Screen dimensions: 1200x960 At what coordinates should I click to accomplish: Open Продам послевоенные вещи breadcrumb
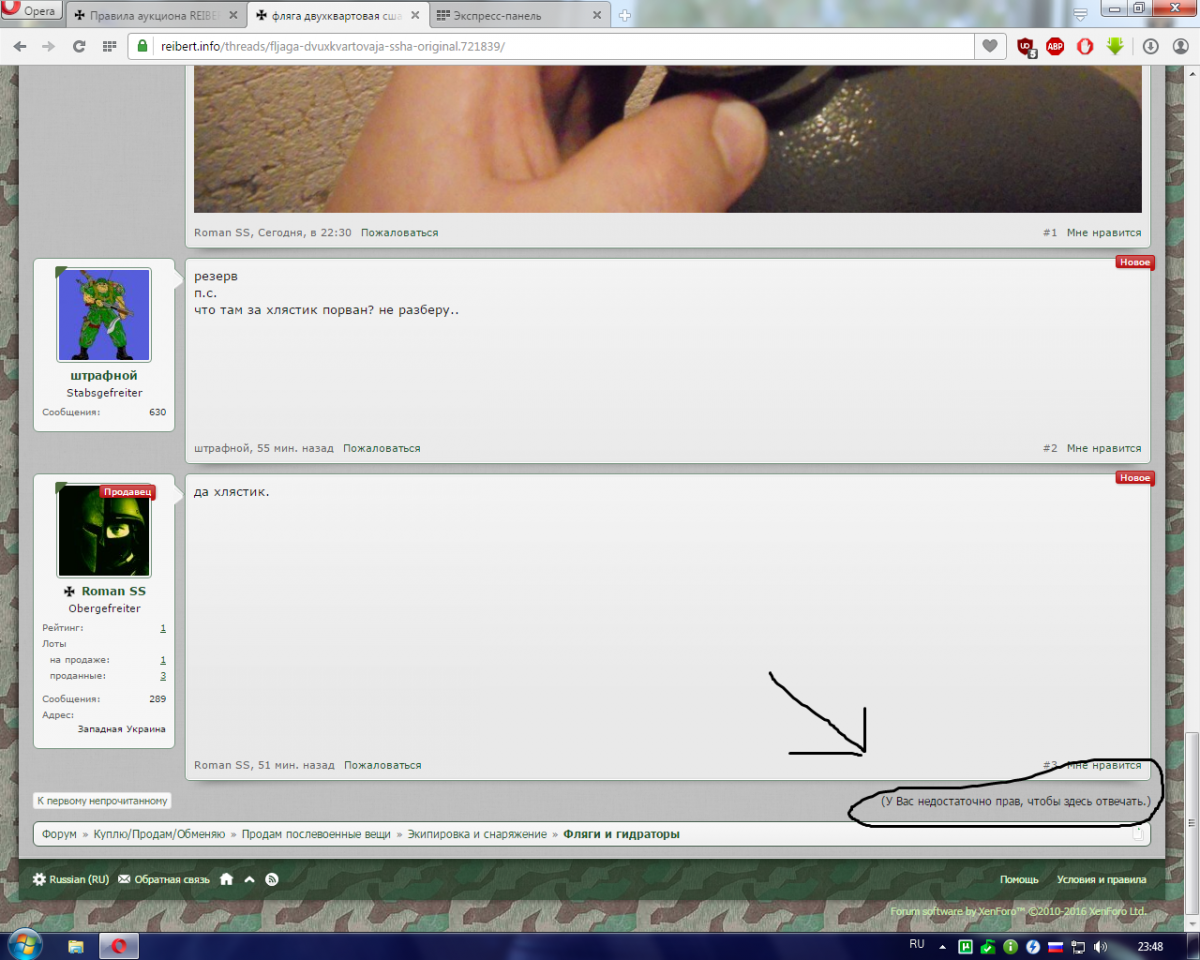click(316, 834)
